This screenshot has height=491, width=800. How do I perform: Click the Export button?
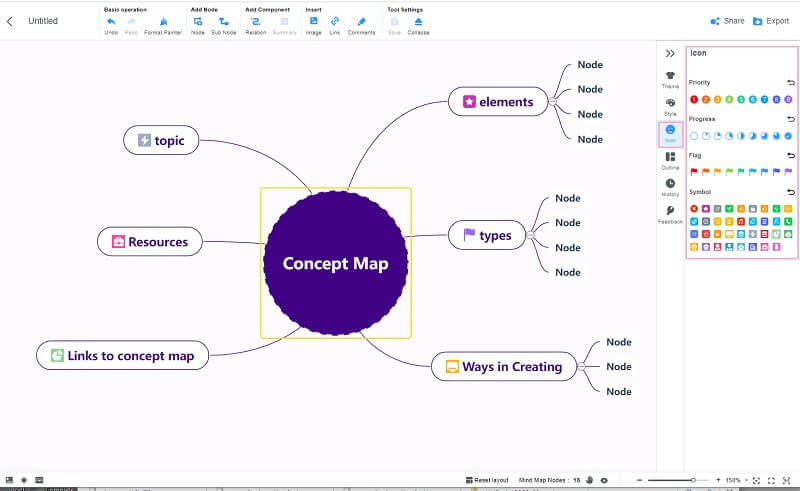point(771,21)
